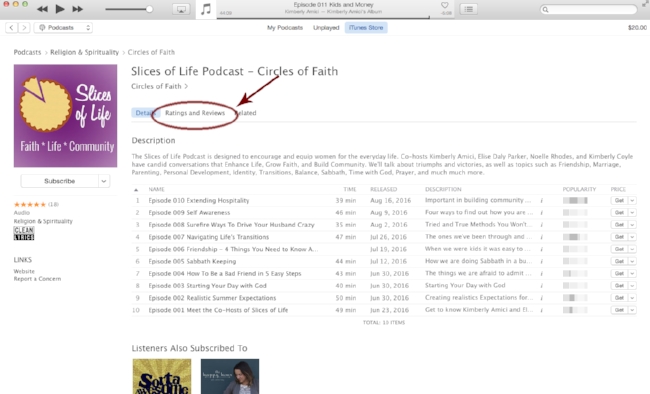Get Episode 009 Self Awareness
Image resolution: width=650 pixels, height=394 pixels.
point(619,212)
